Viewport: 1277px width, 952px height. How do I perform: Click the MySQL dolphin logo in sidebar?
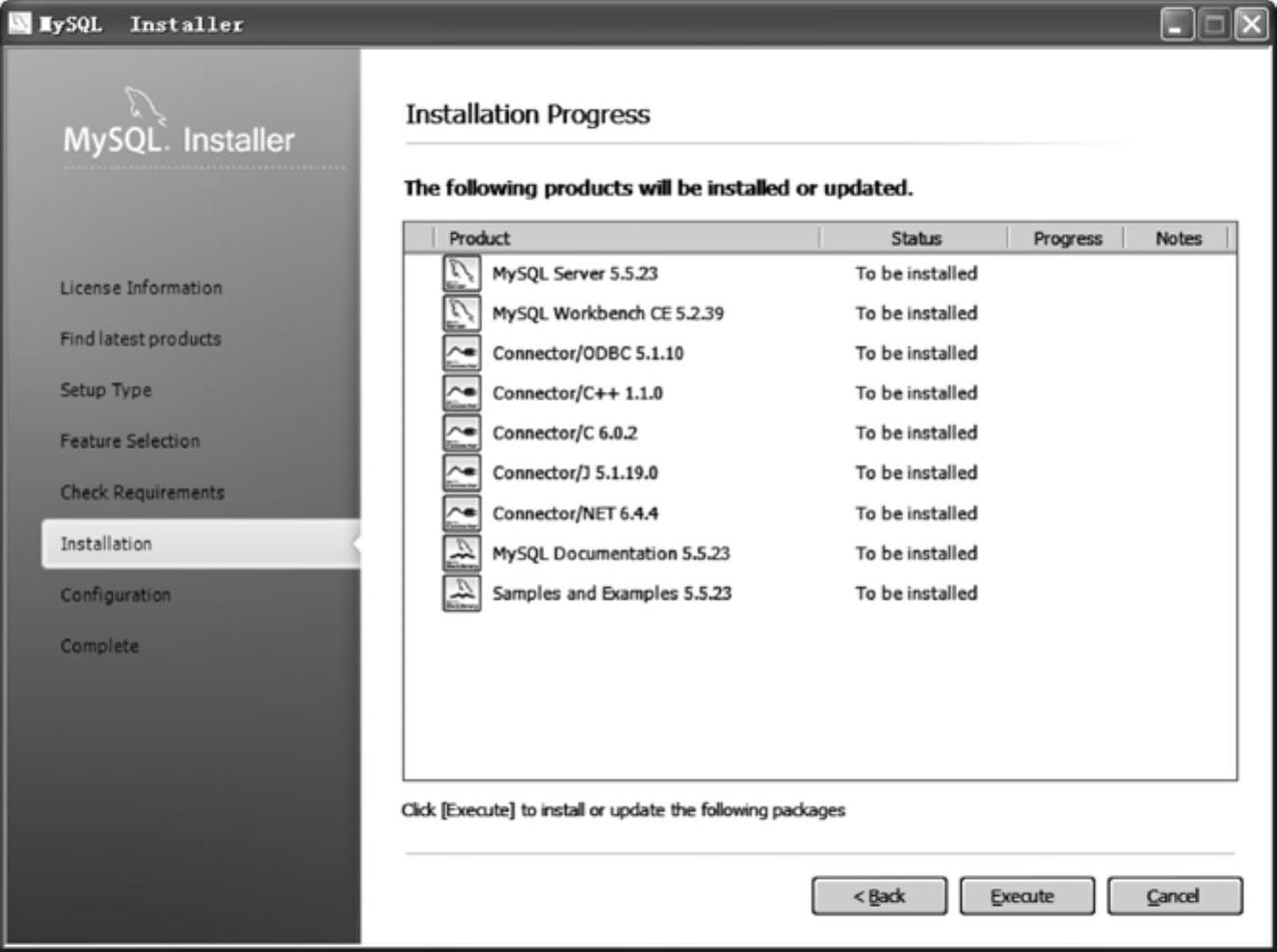(145, 105)
